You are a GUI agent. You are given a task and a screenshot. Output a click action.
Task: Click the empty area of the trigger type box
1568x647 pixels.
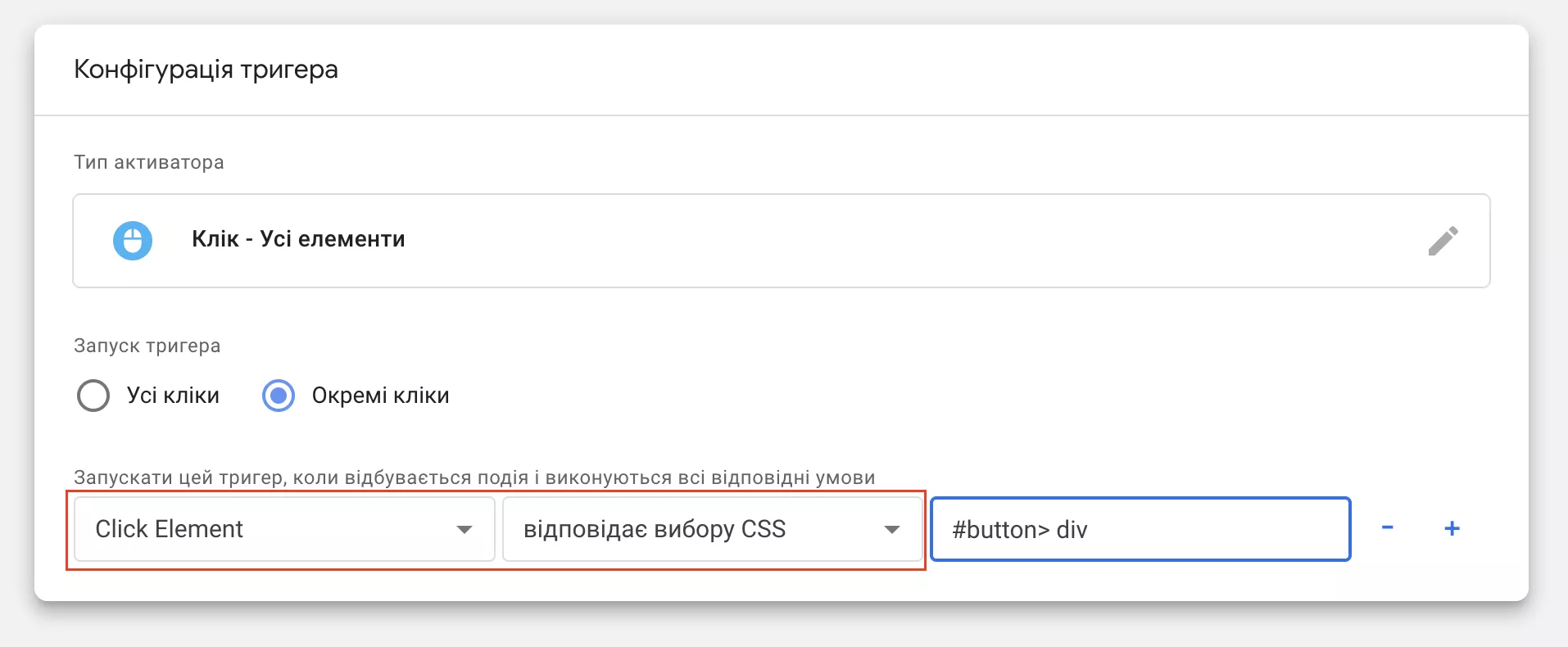(901, 241)
